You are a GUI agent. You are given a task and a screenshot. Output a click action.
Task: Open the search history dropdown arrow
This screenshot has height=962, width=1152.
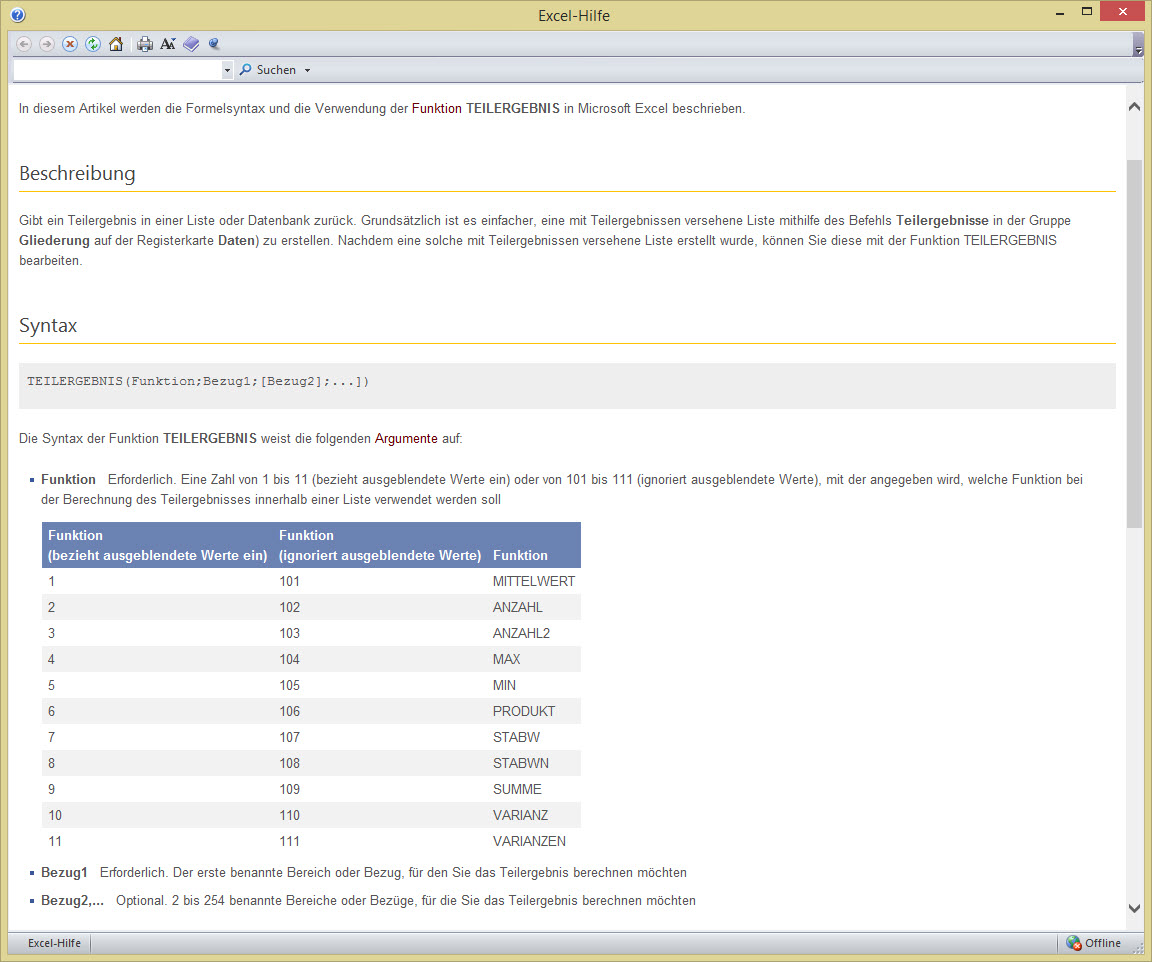[x=227, y=70]
